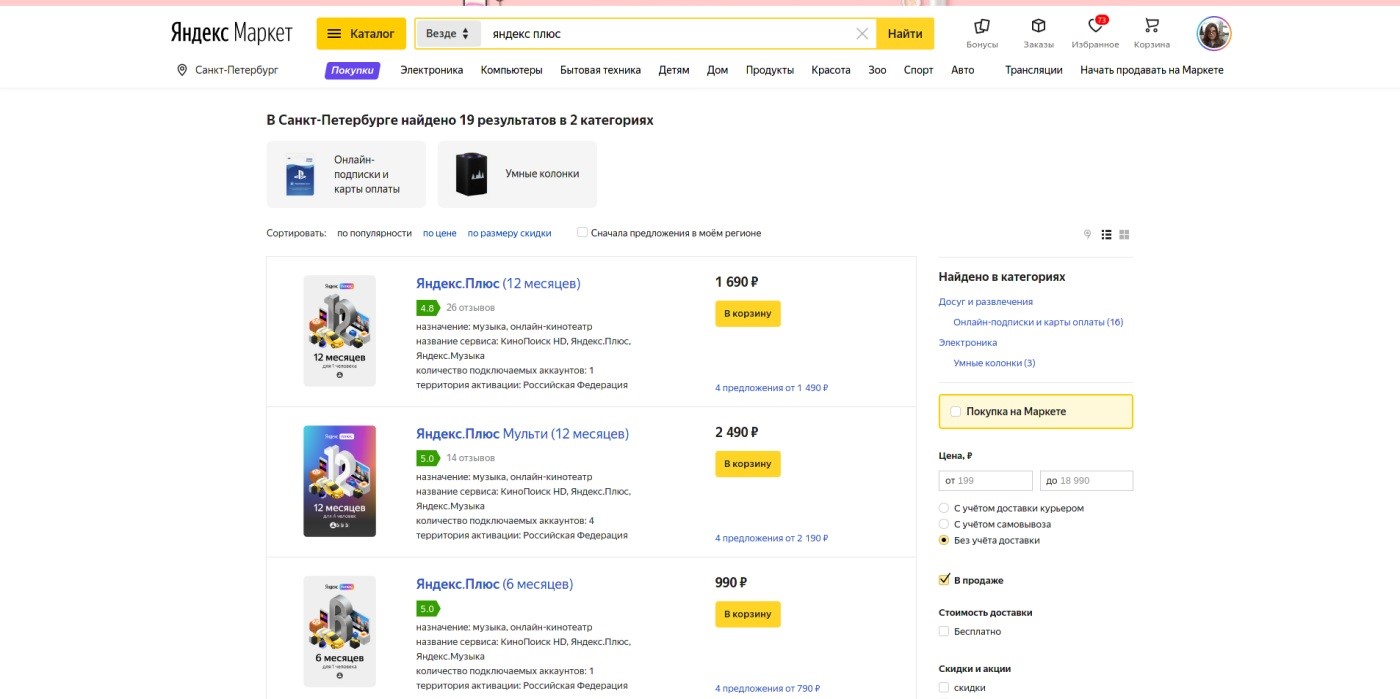The image size is (1400, 699).
Task: Open Яндекс.Плюс Мульти product image
Action: 340,481
